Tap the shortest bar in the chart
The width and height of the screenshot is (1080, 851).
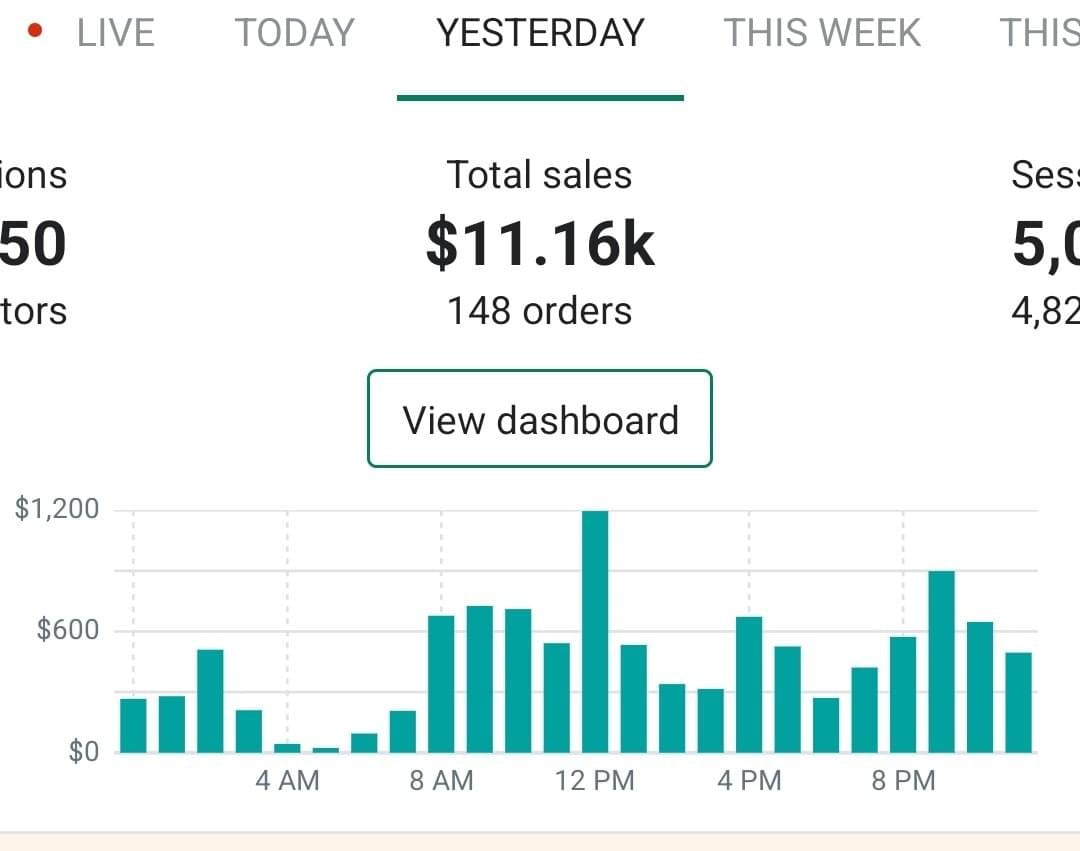point(326,749)
